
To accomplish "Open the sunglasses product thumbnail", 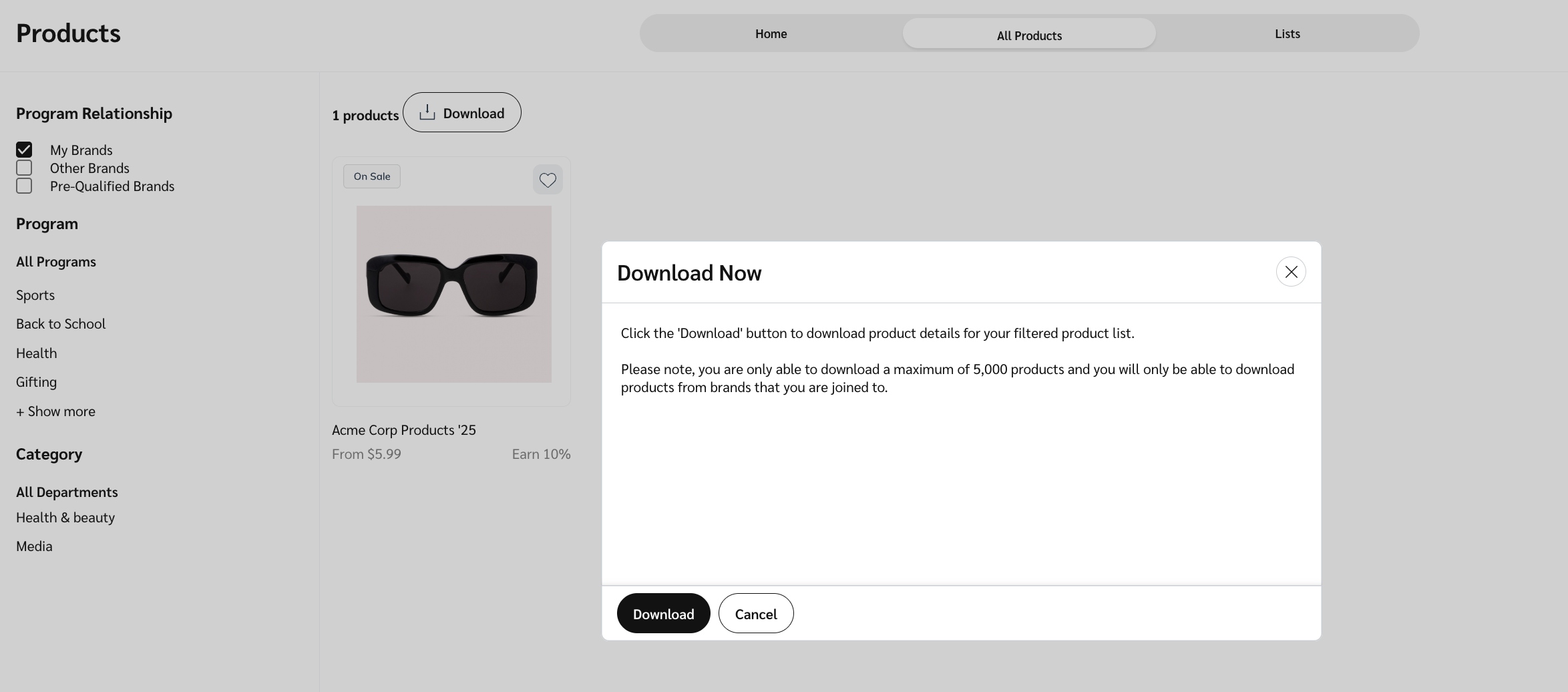I will click(453, 294).
